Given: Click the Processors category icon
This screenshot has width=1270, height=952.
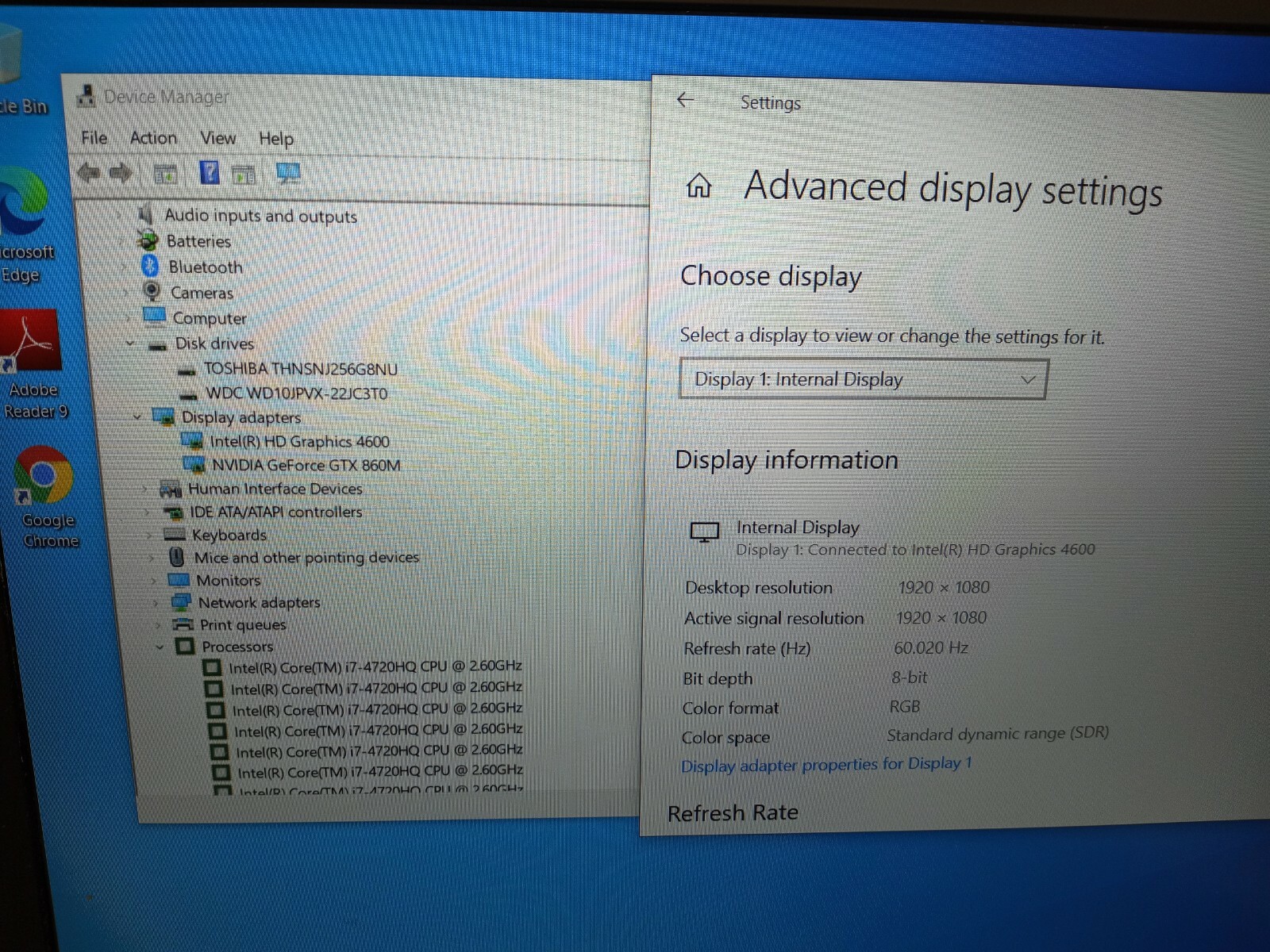Looking at the screenshot, I should pos(184,646).
